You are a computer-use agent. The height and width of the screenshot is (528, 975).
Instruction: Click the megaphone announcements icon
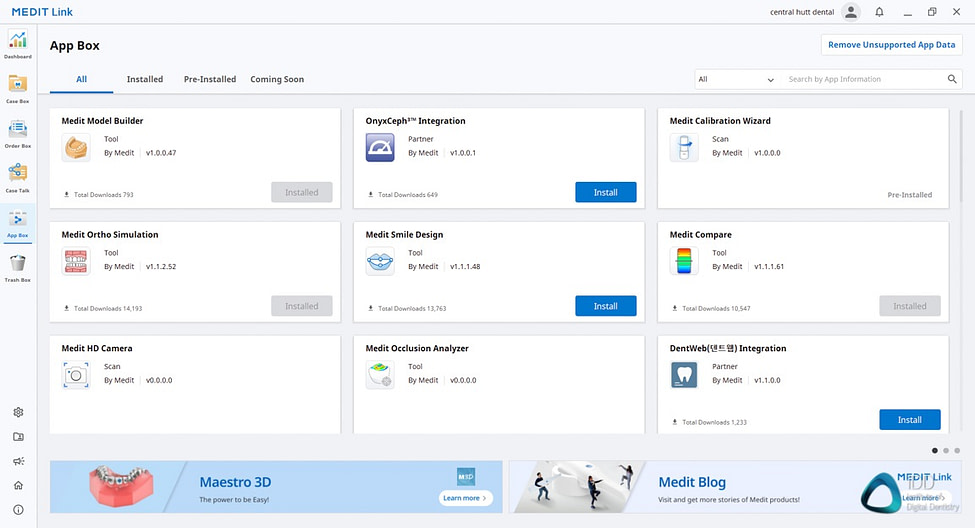coord(18,461)
